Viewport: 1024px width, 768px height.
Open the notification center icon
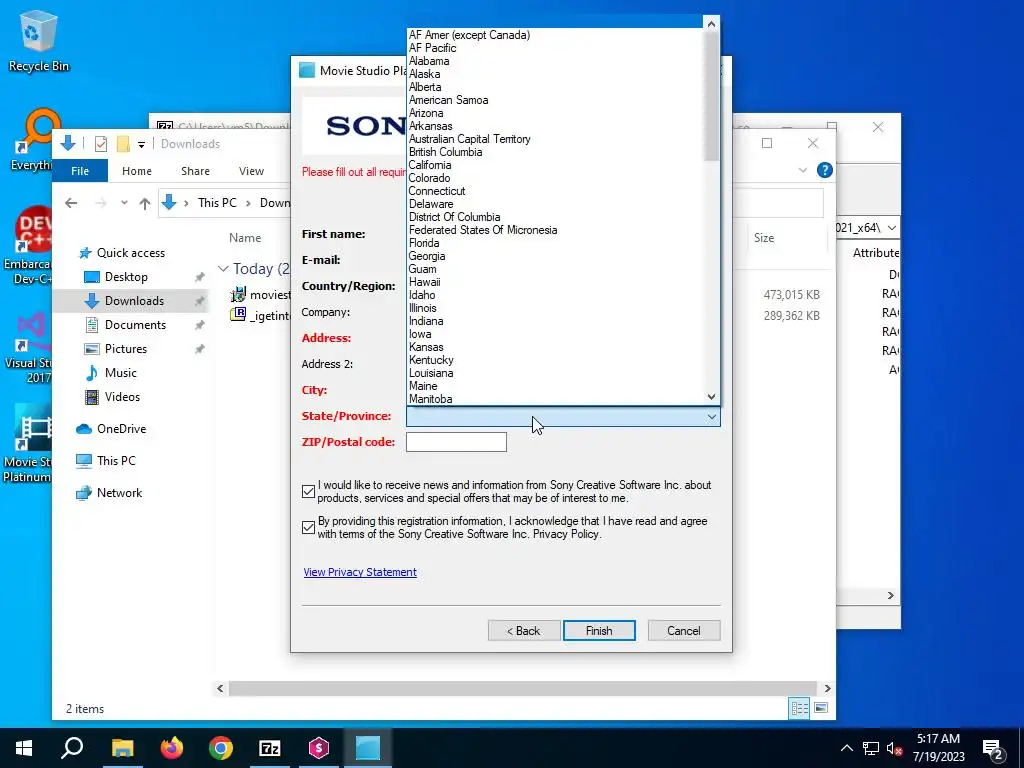coord(993,748)
